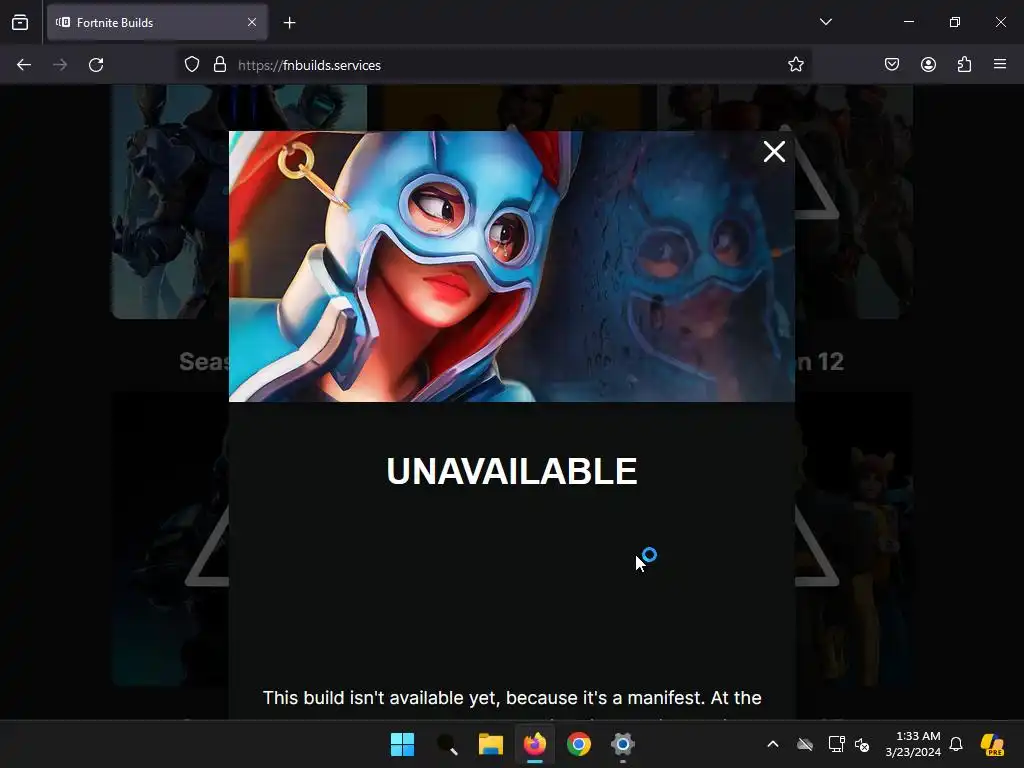The width and height of the screenshot is (1024, 768).
Task: Go back to the previous page
Action: 24,65
